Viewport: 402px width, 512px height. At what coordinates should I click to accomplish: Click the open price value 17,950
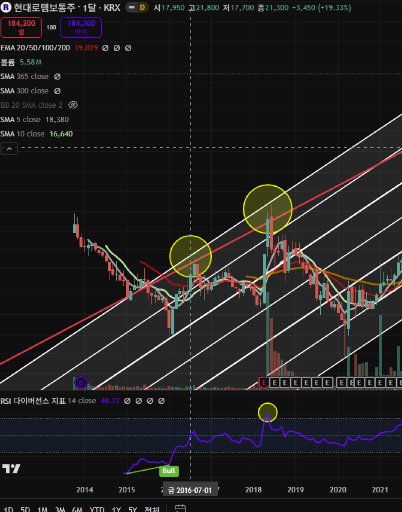coord(173,7)
